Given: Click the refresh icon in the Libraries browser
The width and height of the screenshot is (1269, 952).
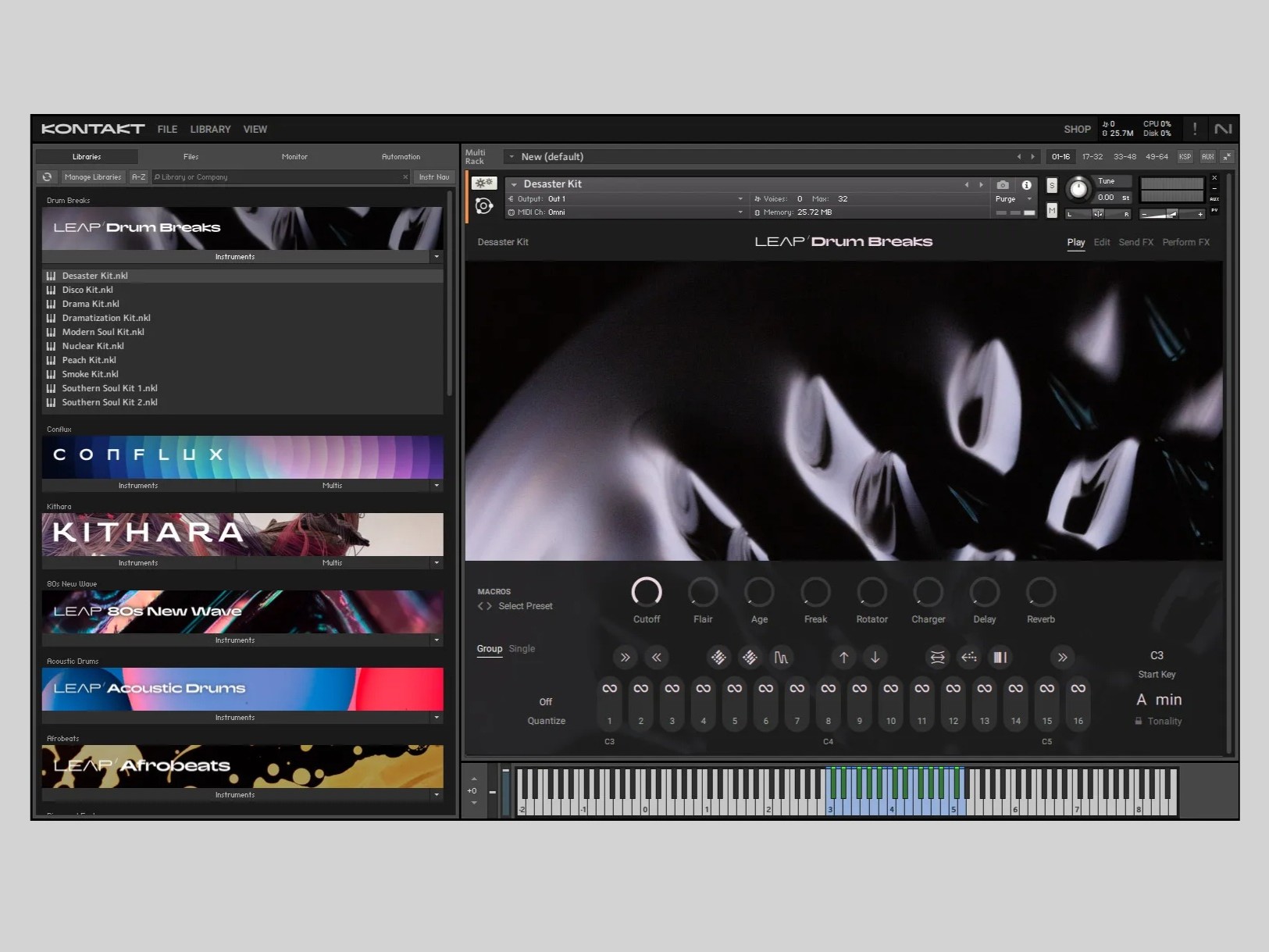Looking at the screenshot, I should tap(47, 176).
